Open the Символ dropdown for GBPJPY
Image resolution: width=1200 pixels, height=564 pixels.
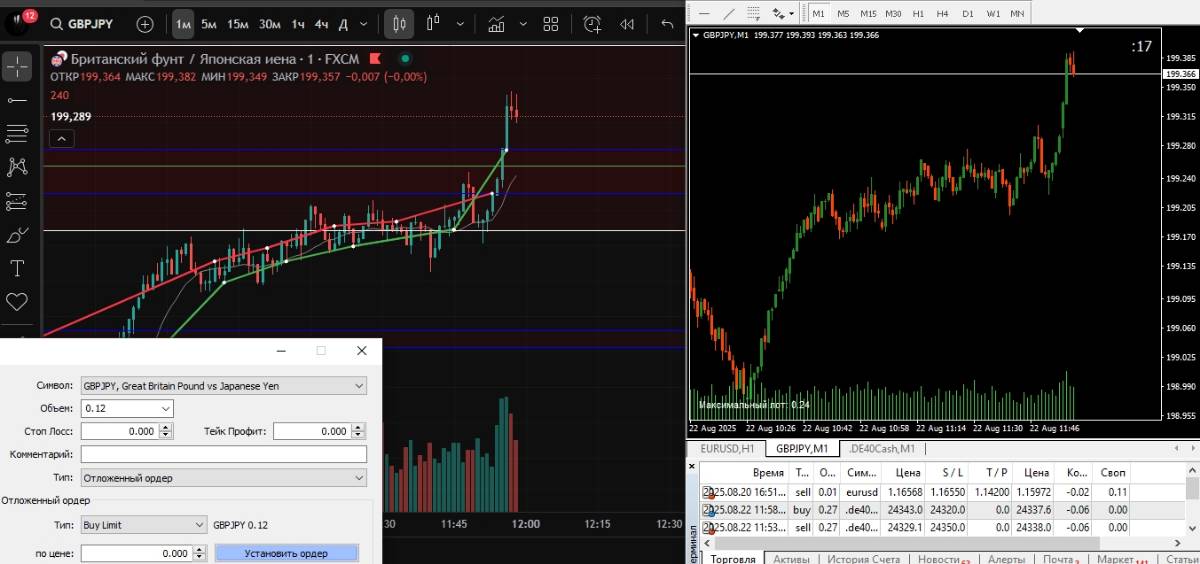(x=223, y=385)
